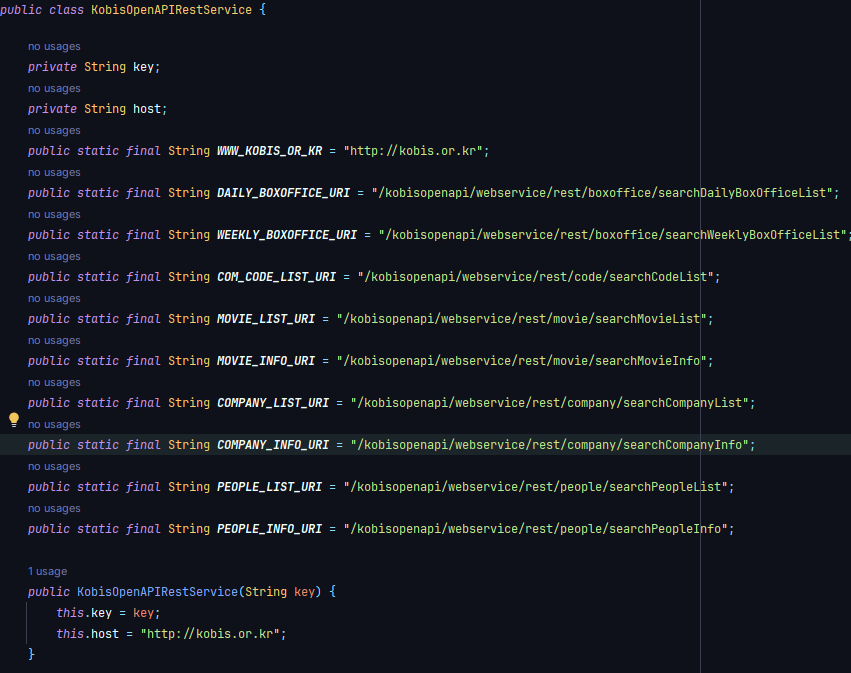This screenshot has width=851, height=673.
Task: Click 'no usages' hint above WWW_KOBIS_OR_KR
Action: (54, 131)
